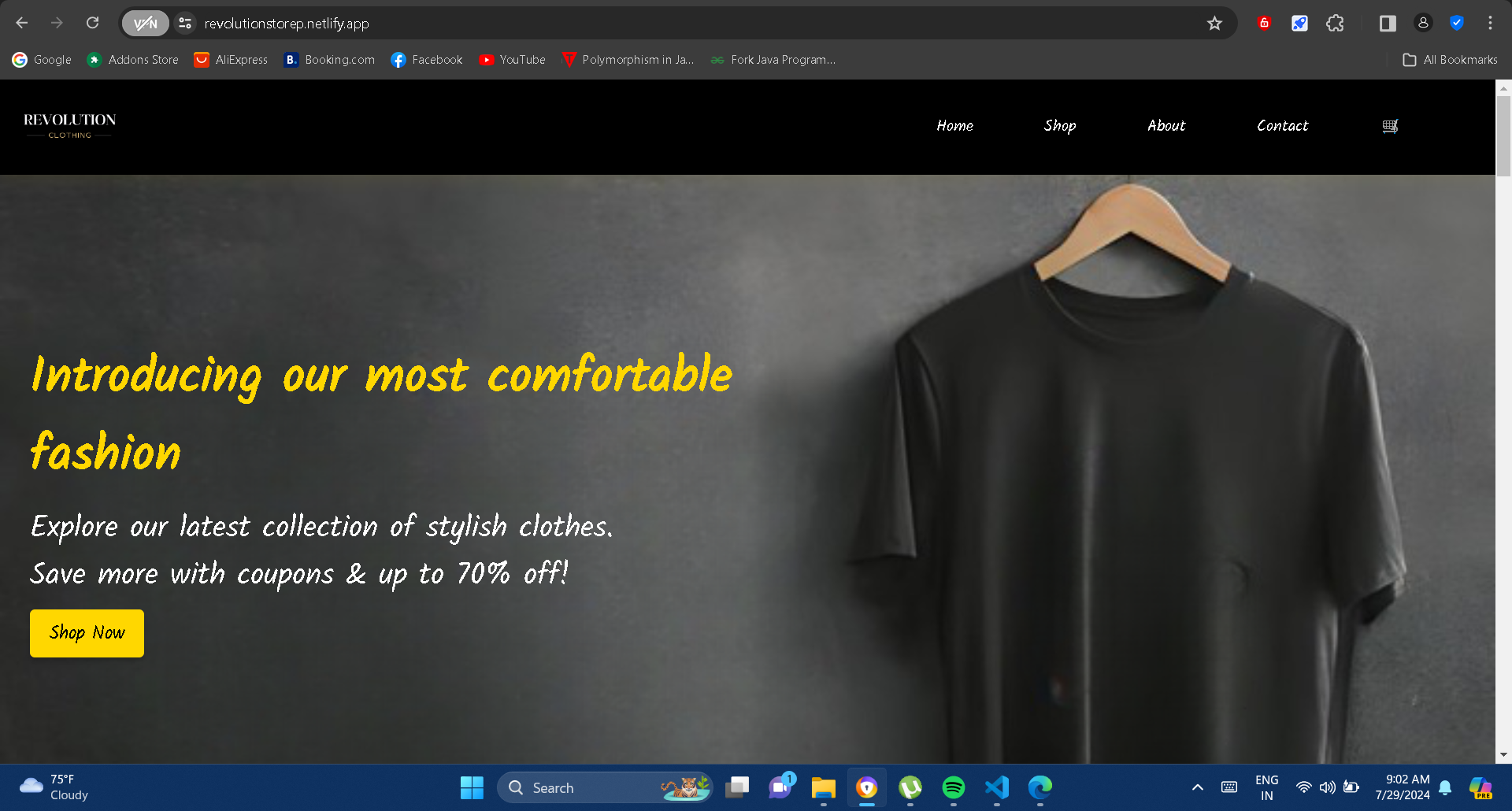Navigate to Shop menu item
The image size is (1512, 811).
click(1060, 126)
